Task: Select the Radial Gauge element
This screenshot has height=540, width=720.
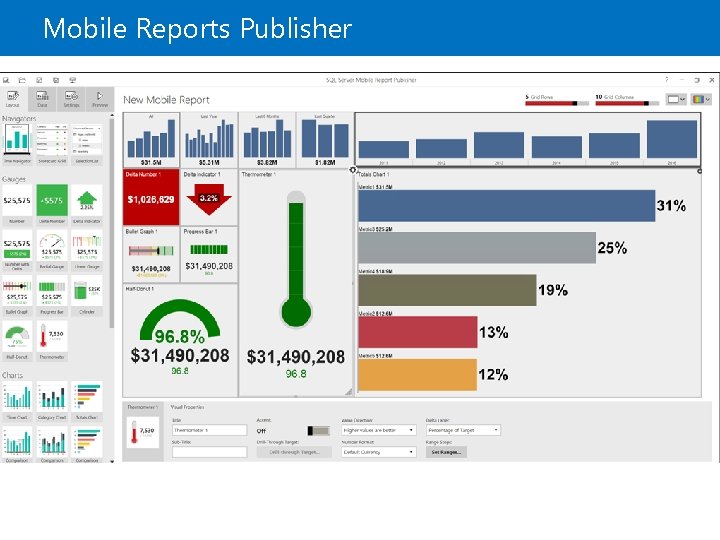Action: tap(52, 250)
